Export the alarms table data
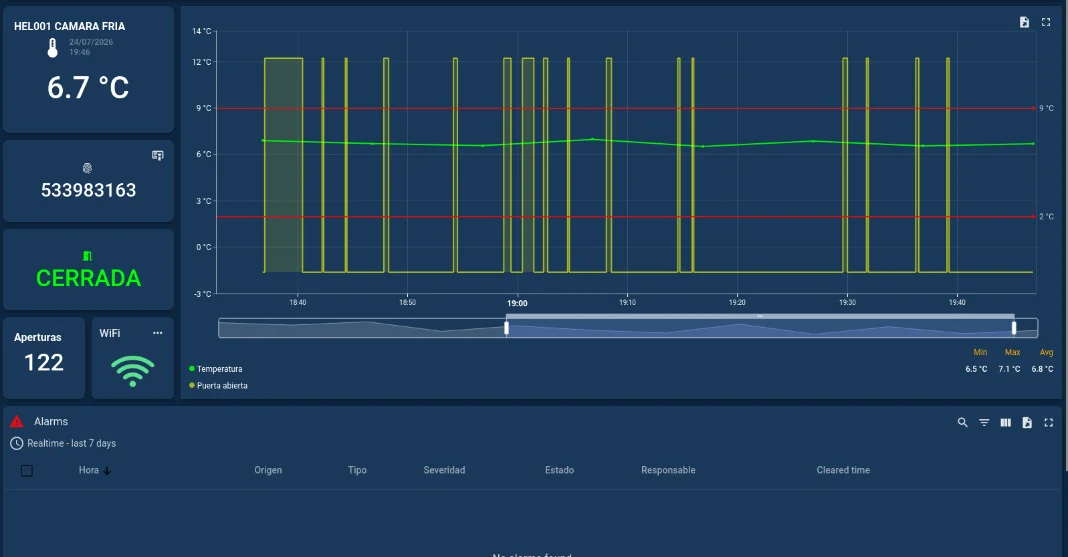Screen dimensions: 1068x557 click(1027, 423)
